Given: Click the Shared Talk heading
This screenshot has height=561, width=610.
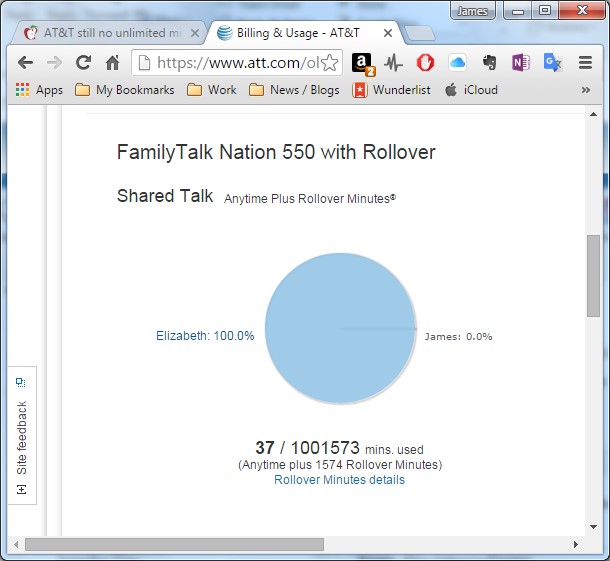Looking at the screenshot, I should (x=165, y=196).
